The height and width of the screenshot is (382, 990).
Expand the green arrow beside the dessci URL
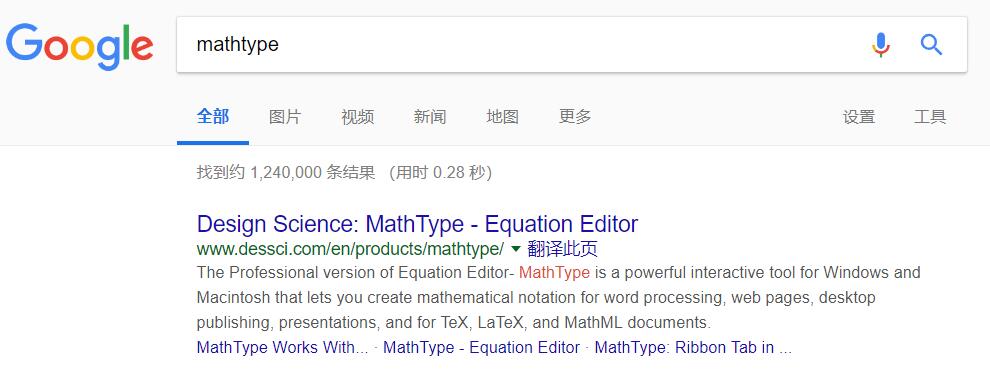pos(516,249)
